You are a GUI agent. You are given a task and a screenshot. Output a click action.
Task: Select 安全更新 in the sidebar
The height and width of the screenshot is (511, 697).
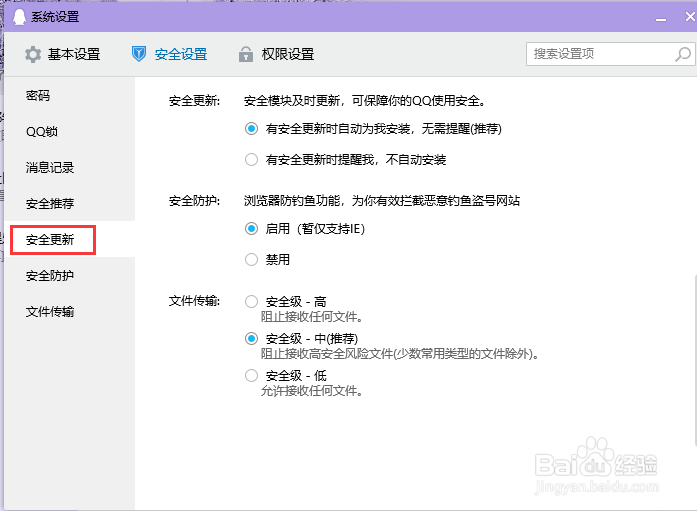50,240
